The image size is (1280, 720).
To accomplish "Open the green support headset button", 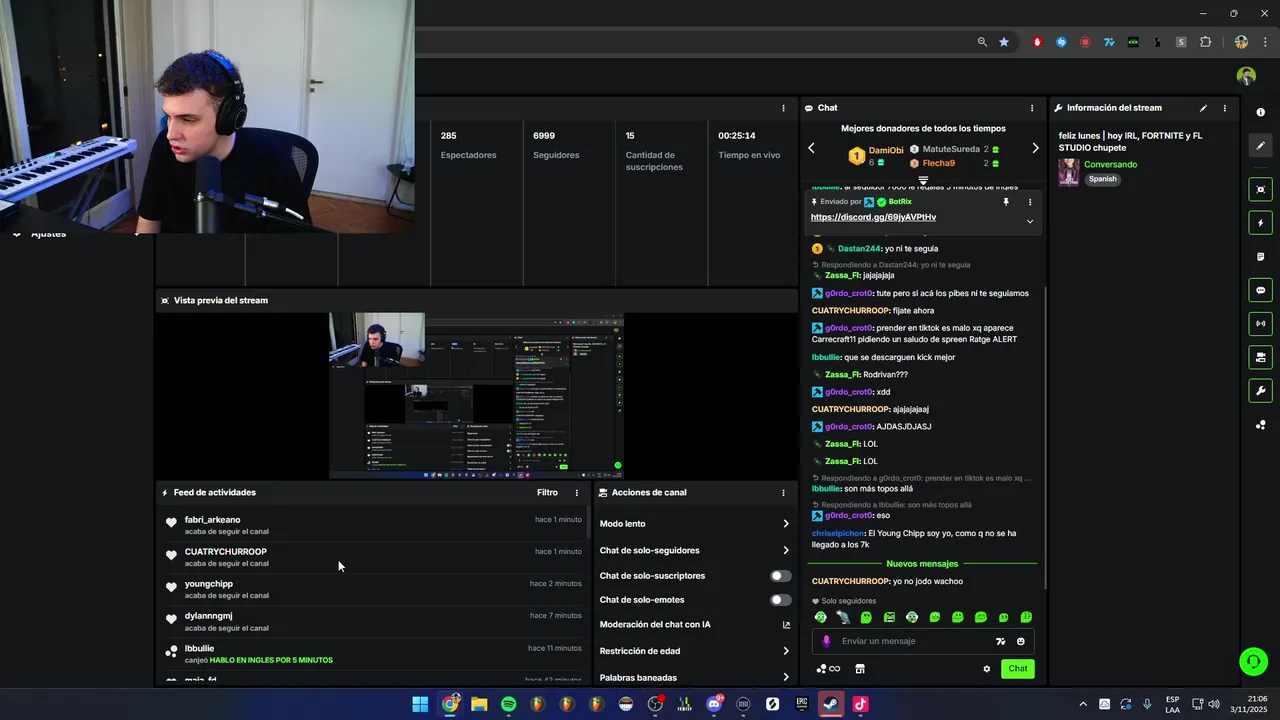I will [1253, 661].
